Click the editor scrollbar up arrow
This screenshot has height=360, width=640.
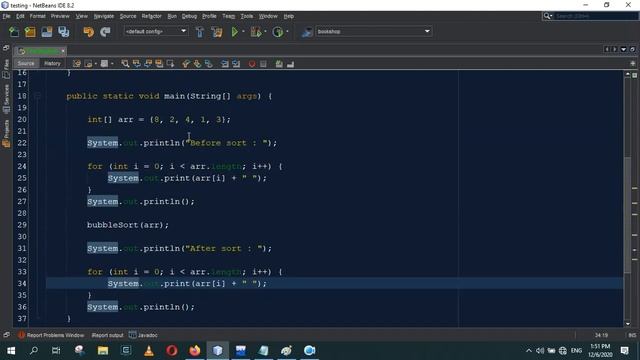click(x=627, y=74)
